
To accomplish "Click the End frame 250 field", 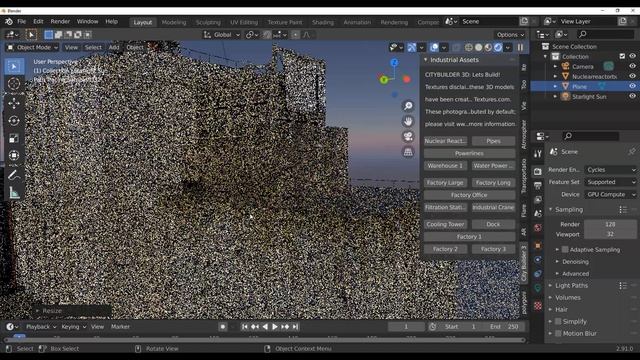I will [x=504, y=327].
